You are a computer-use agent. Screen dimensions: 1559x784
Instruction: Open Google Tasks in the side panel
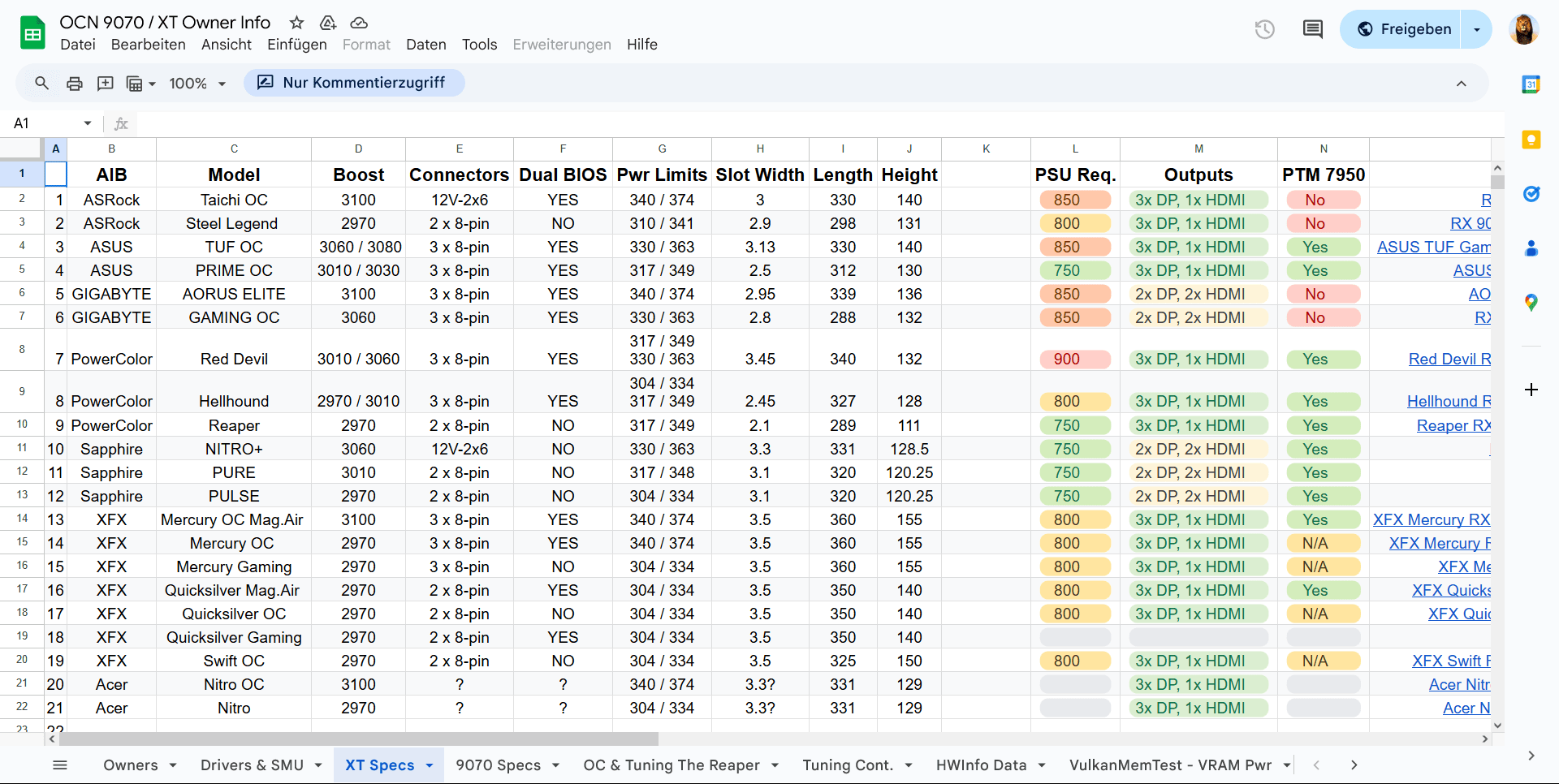[1531, 194]
